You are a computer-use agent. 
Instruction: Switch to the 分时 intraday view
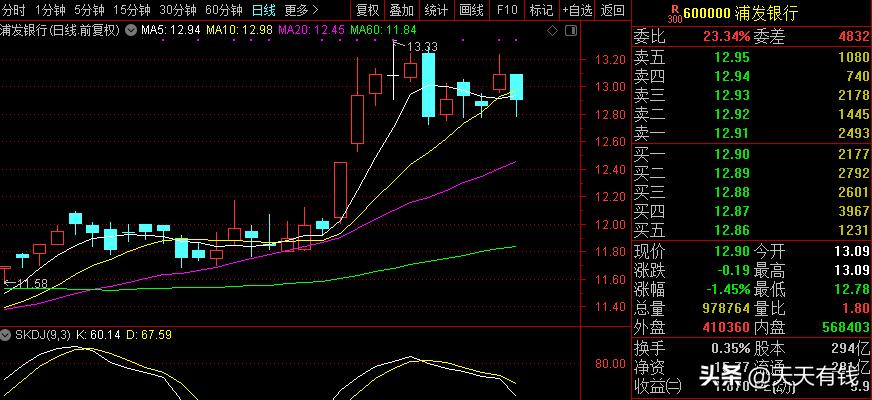click(x=13, y=9)
